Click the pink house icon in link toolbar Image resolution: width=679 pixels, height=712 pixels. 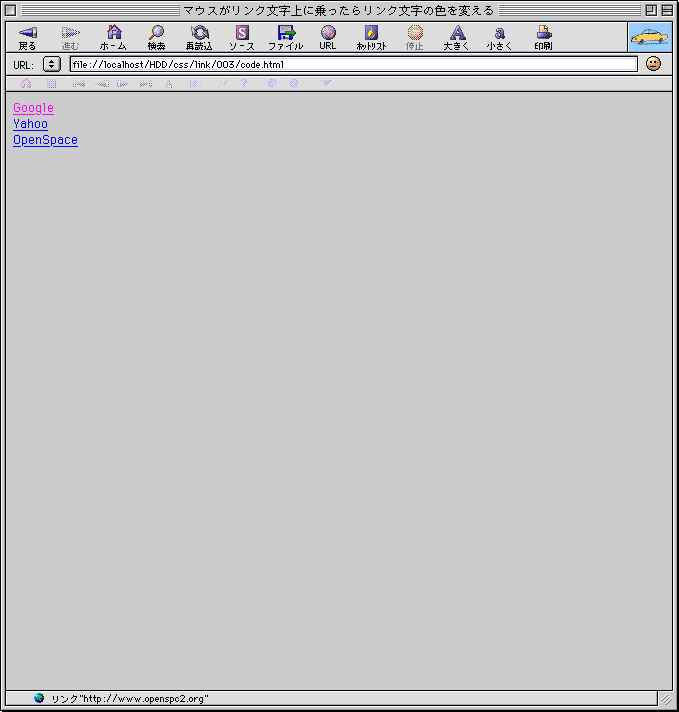(x=26, y=84)
